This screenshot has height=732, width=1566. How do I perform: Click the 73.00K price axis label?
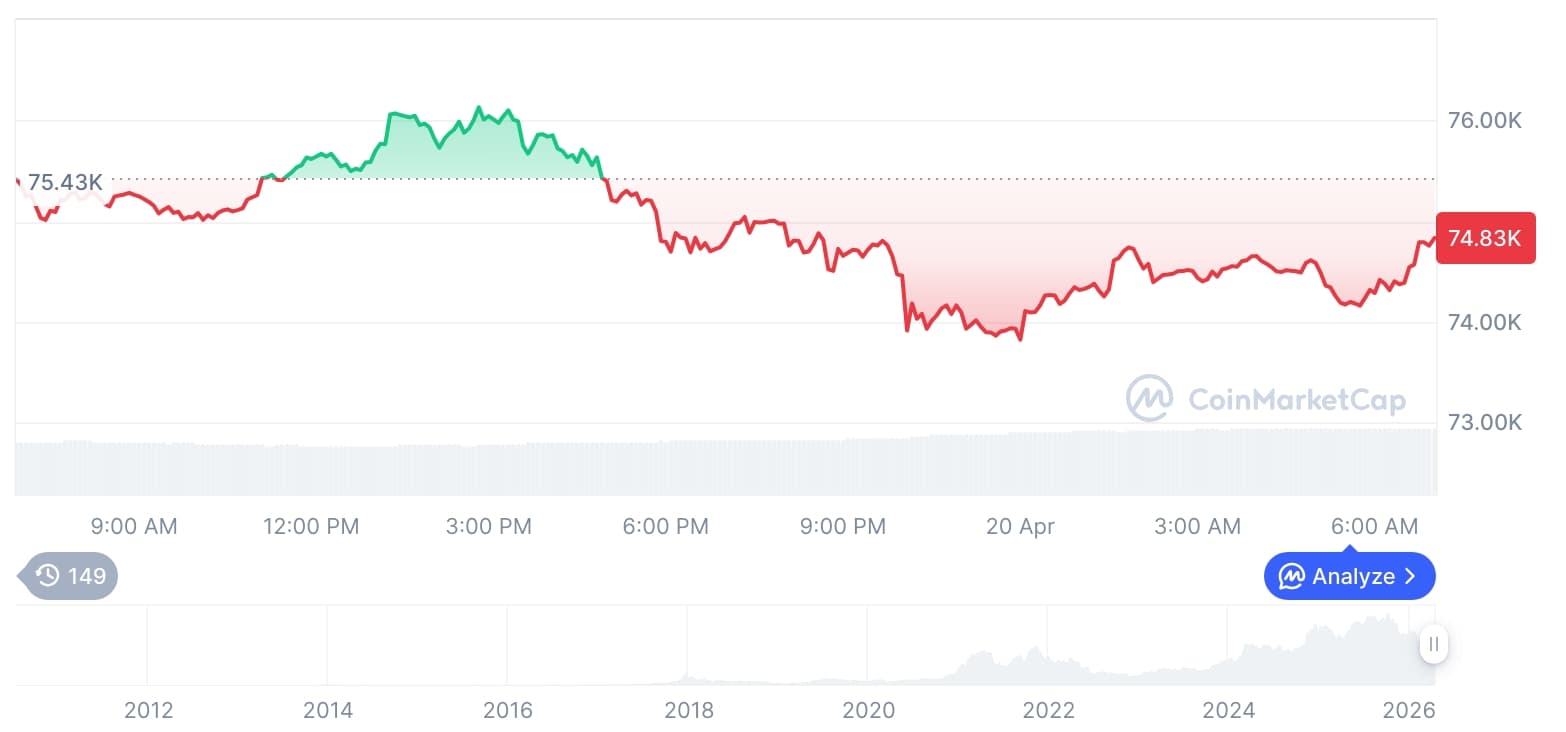pyautogui.click(x=1486, y=422)
